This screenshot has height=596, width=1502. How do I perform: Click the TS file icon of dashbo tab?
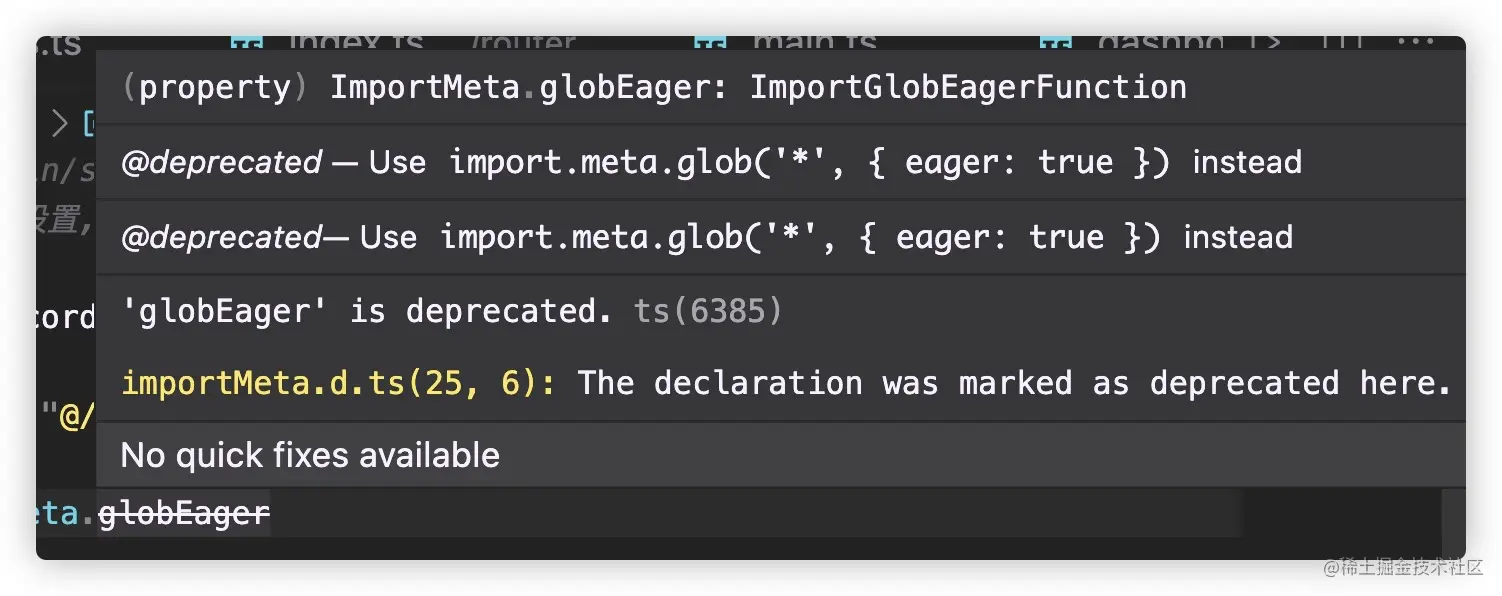[1055, 44]
